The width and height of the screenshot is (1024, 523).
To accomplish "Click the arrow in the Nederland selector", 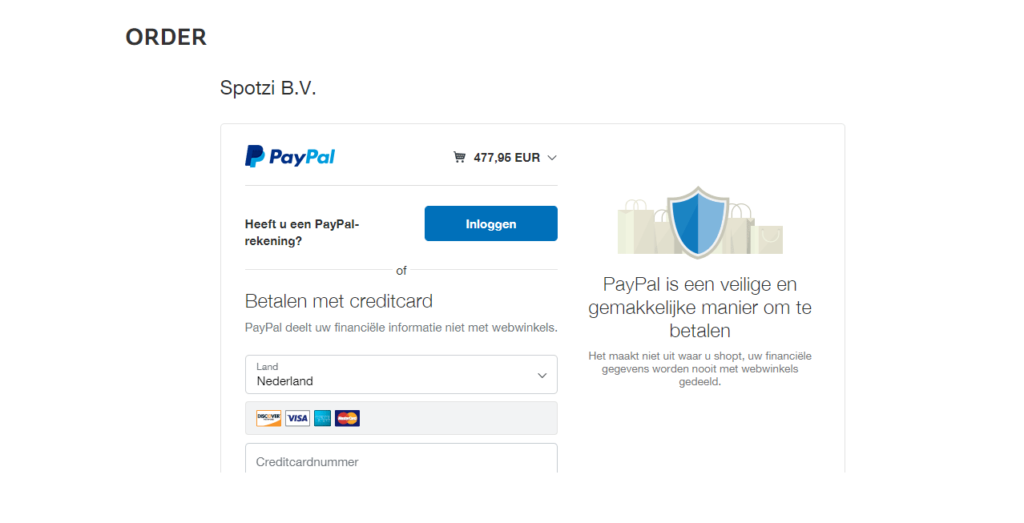I will (542, 375).
